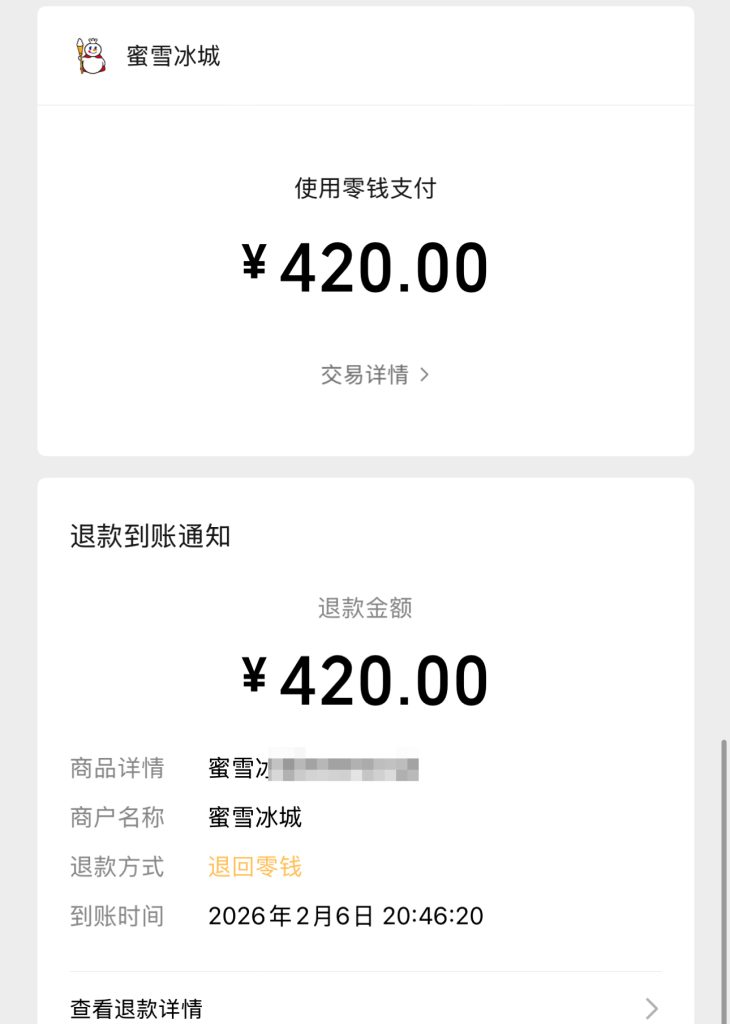Open 交易详情 transaction details link
The width and height of the screenshot is (730, 1024).
pos(365,375)
